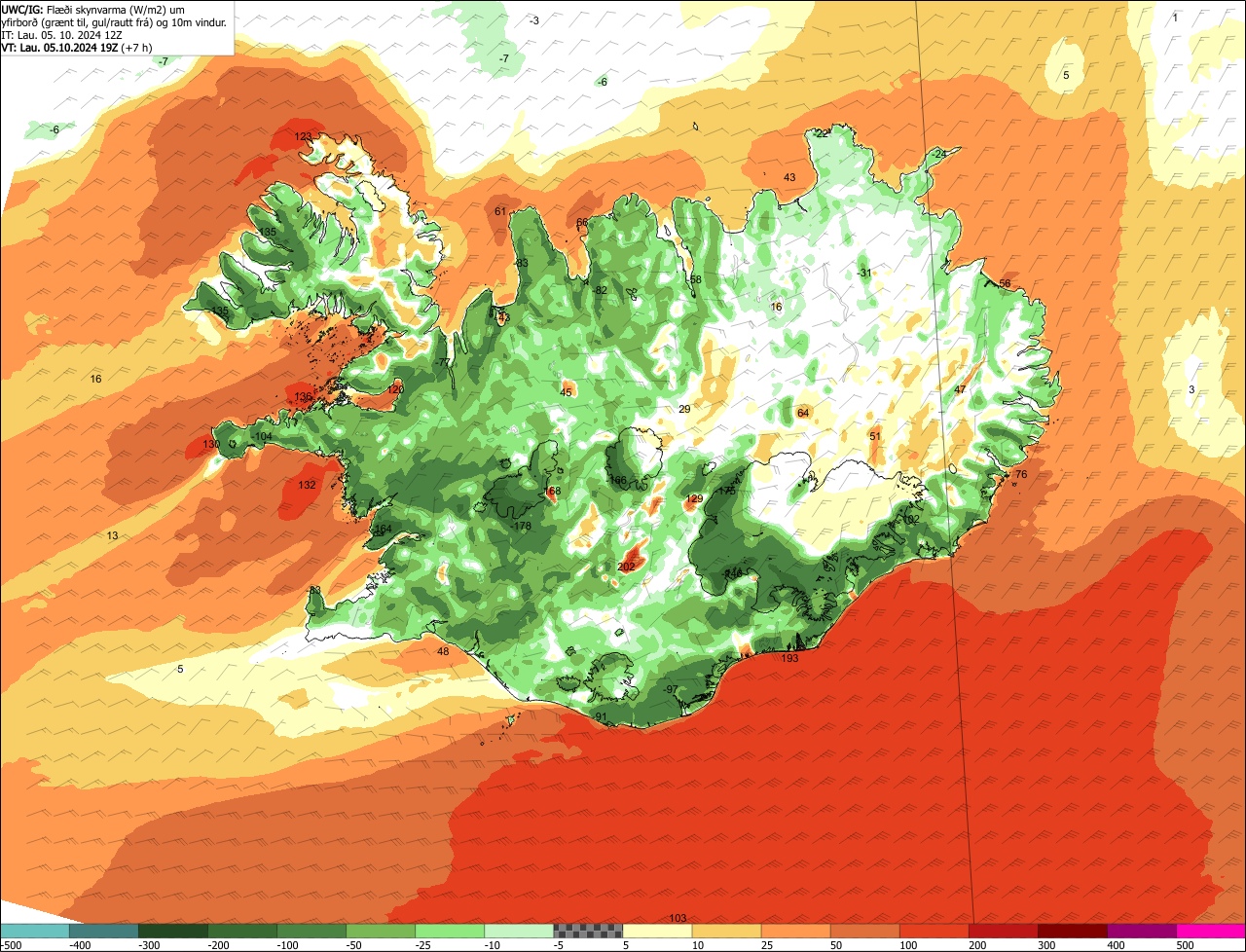Select the -3 value on the map

(x=534, y=20)
